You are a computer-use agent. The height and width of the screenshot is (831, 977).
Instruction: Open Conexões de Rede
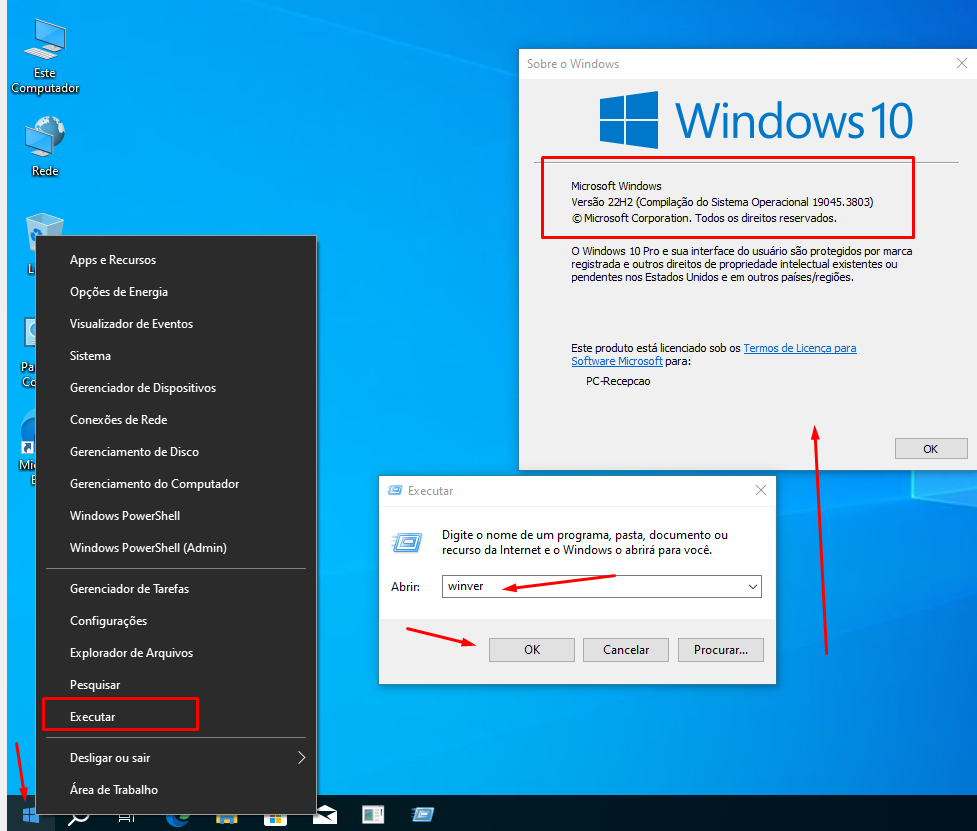176,420
